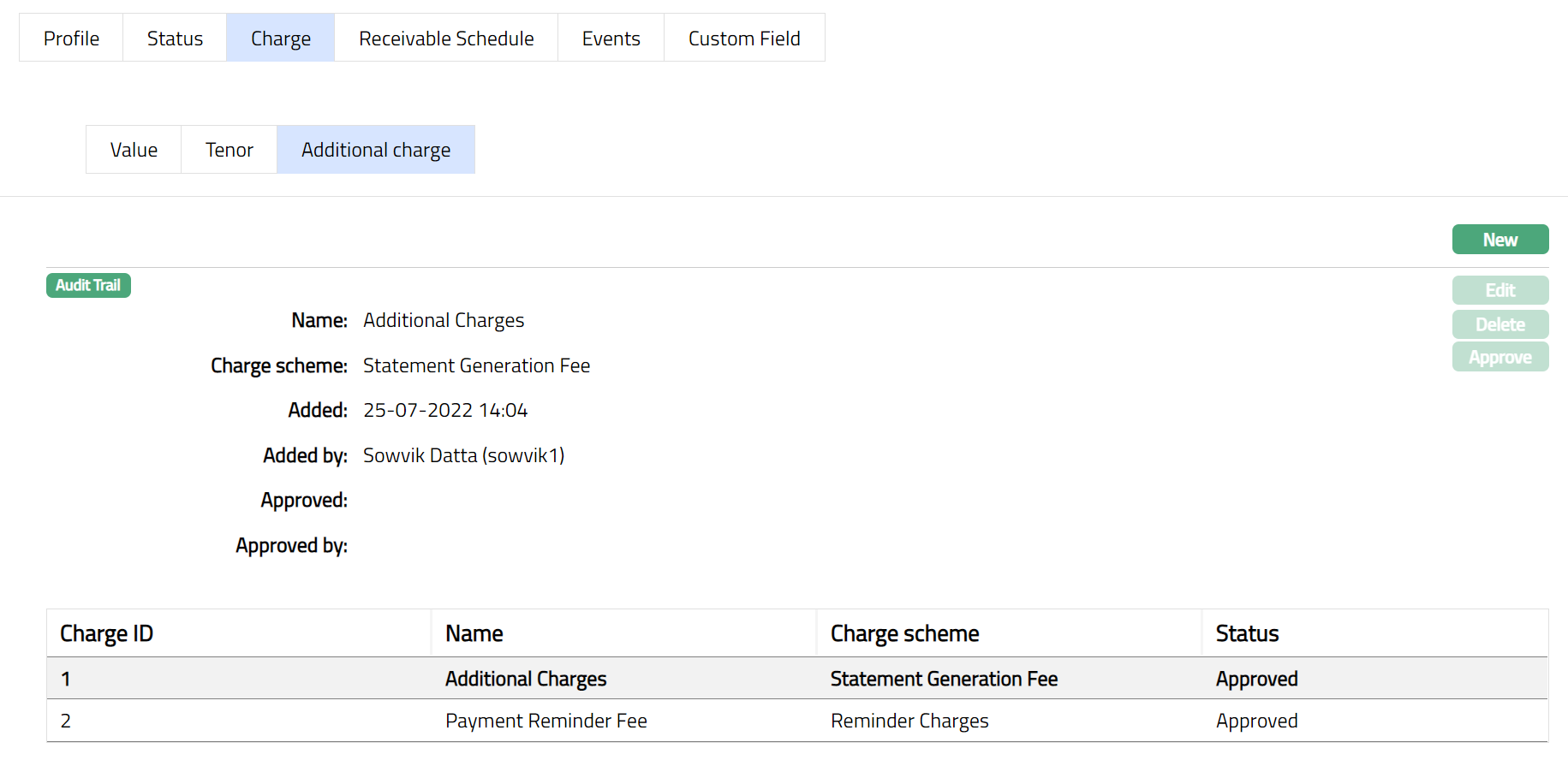Click the Name column header in table

pyautogui.click(x=474, y=633)
